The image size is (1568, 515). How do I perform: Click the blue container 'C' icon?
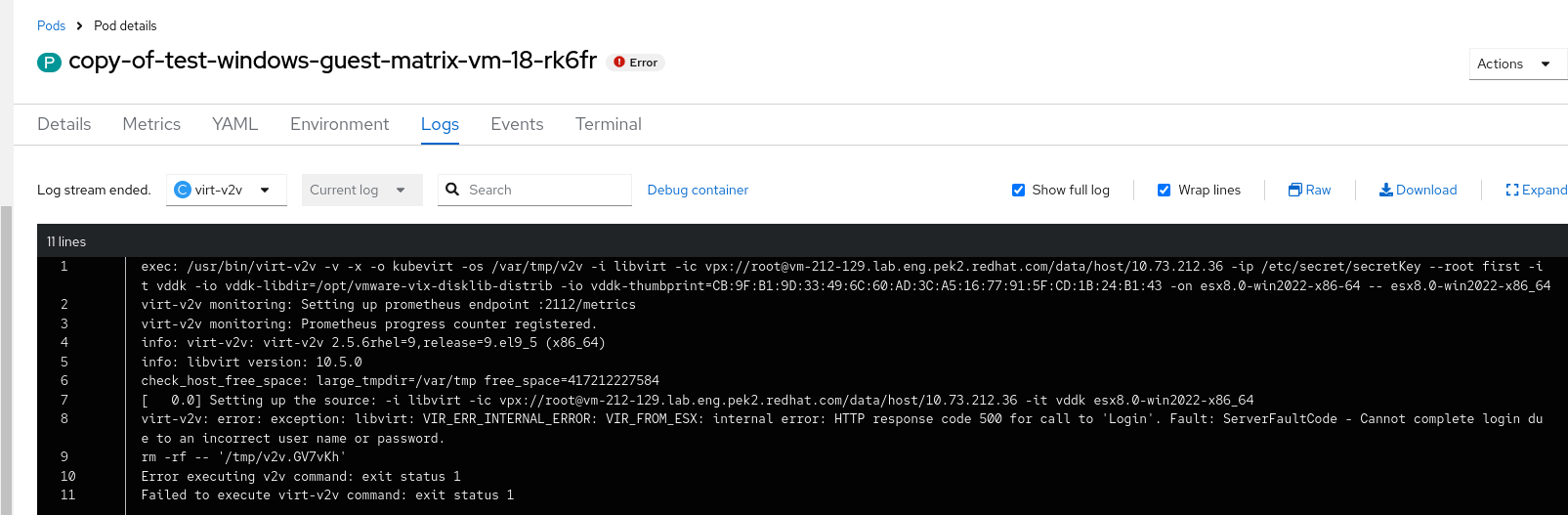point(182,190)
